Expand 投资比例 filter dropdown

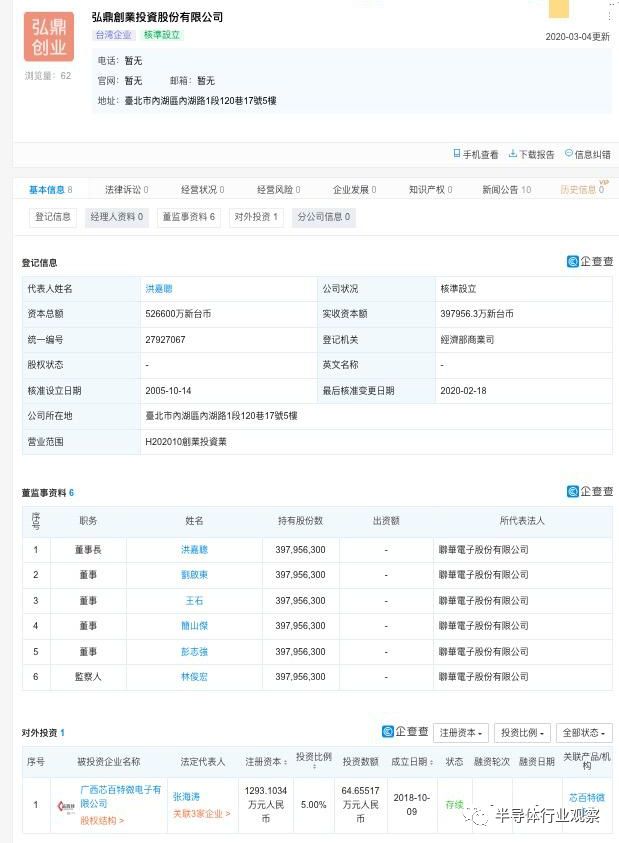pyautogui.click(x=522, y=733)
